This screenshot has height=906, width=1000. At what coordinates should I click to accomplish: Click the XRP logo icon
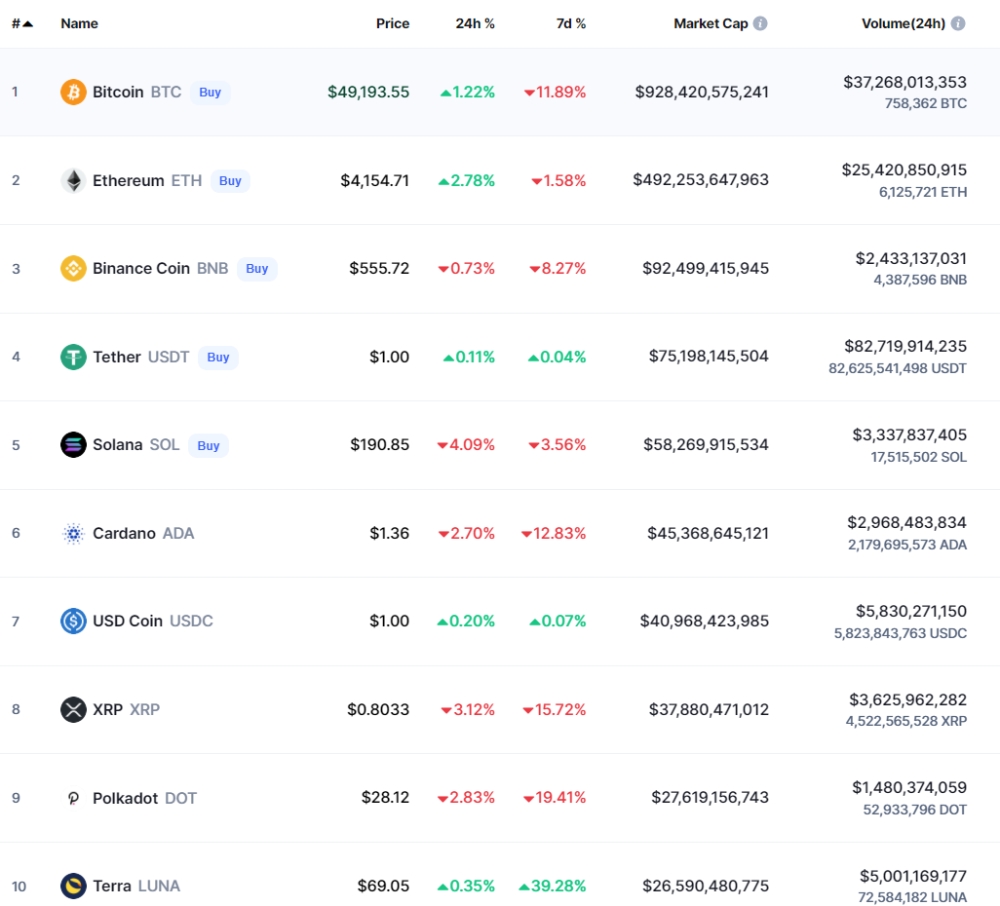73,710
